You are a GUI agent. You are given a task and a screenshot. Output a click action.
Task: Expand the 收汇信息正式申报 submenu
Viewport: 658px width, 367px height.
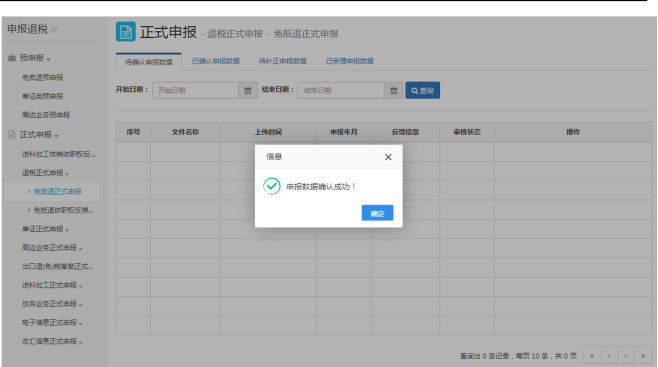coord(52,341)
